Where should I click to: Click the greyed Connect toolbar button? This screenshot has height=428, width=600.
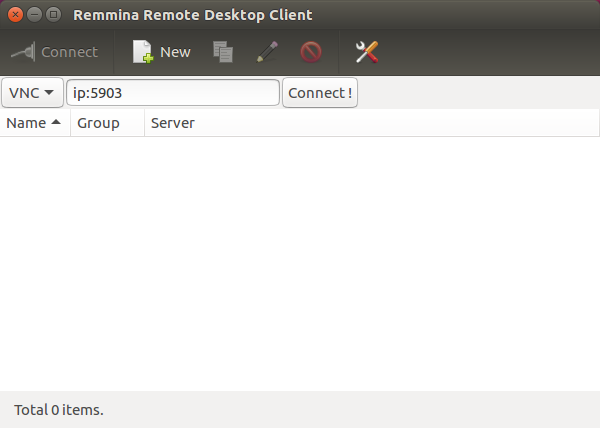click(55, 52)
